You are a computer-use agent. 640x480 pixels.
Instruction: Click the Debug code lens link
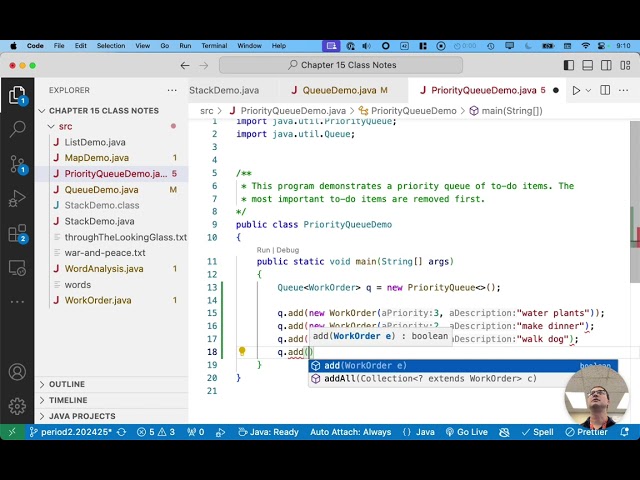(x=288, y=250)
